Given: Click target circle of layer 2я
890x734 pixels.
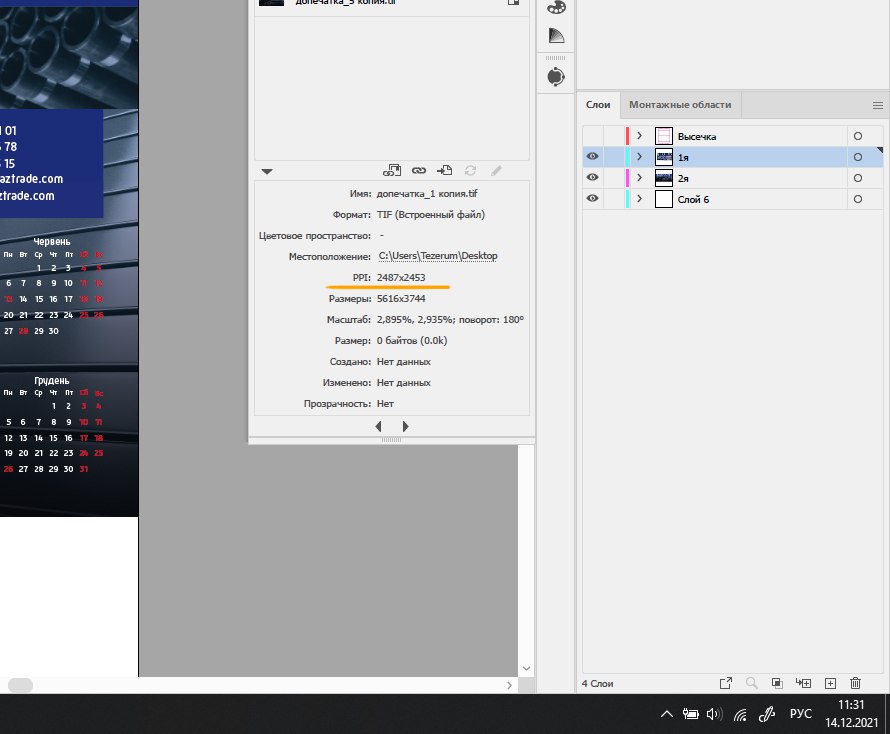Looking at the screenshot, I should 858,178.
